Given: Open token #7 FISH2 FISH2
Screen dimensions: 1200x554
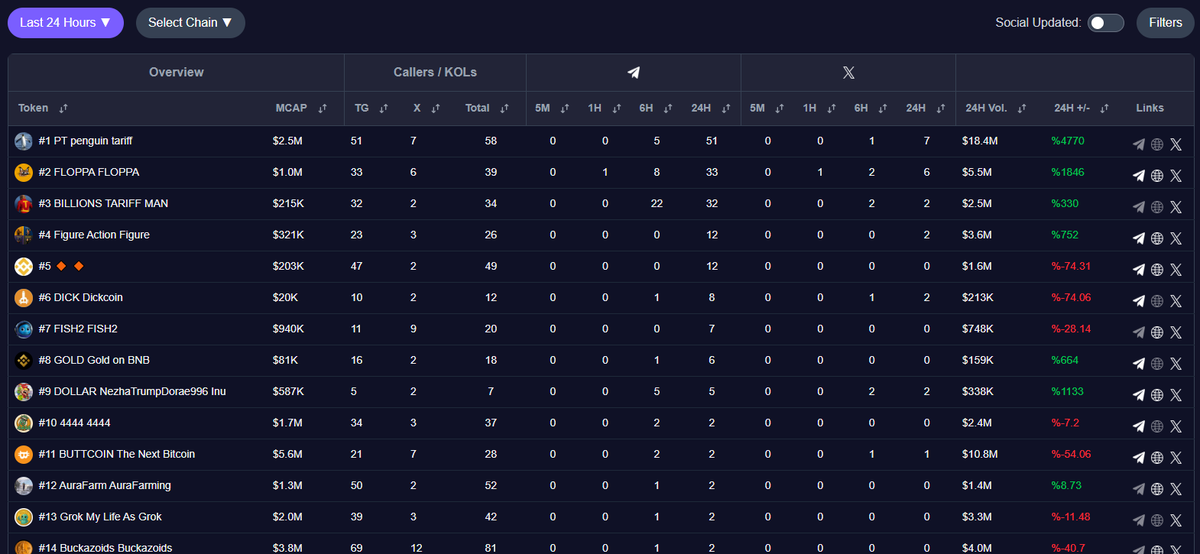Looking at the screenshot, I should (78, 329).
